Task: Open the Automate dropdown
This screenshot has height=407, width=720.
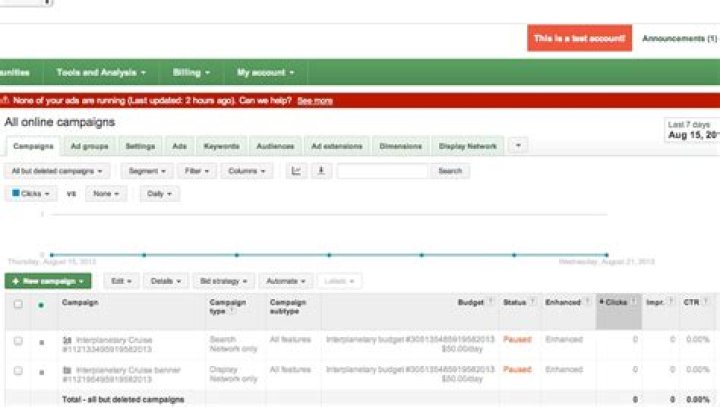Action: (286, 281)
